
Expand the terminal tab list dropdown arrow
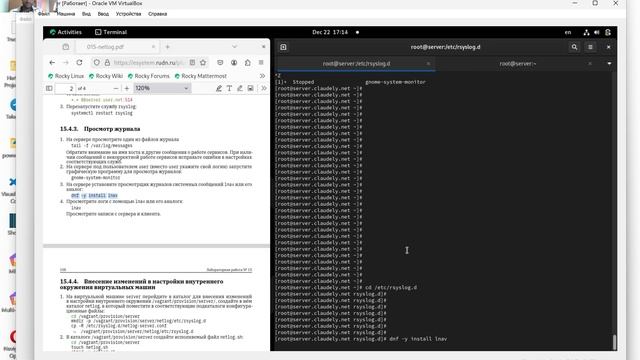click(609, 64)
